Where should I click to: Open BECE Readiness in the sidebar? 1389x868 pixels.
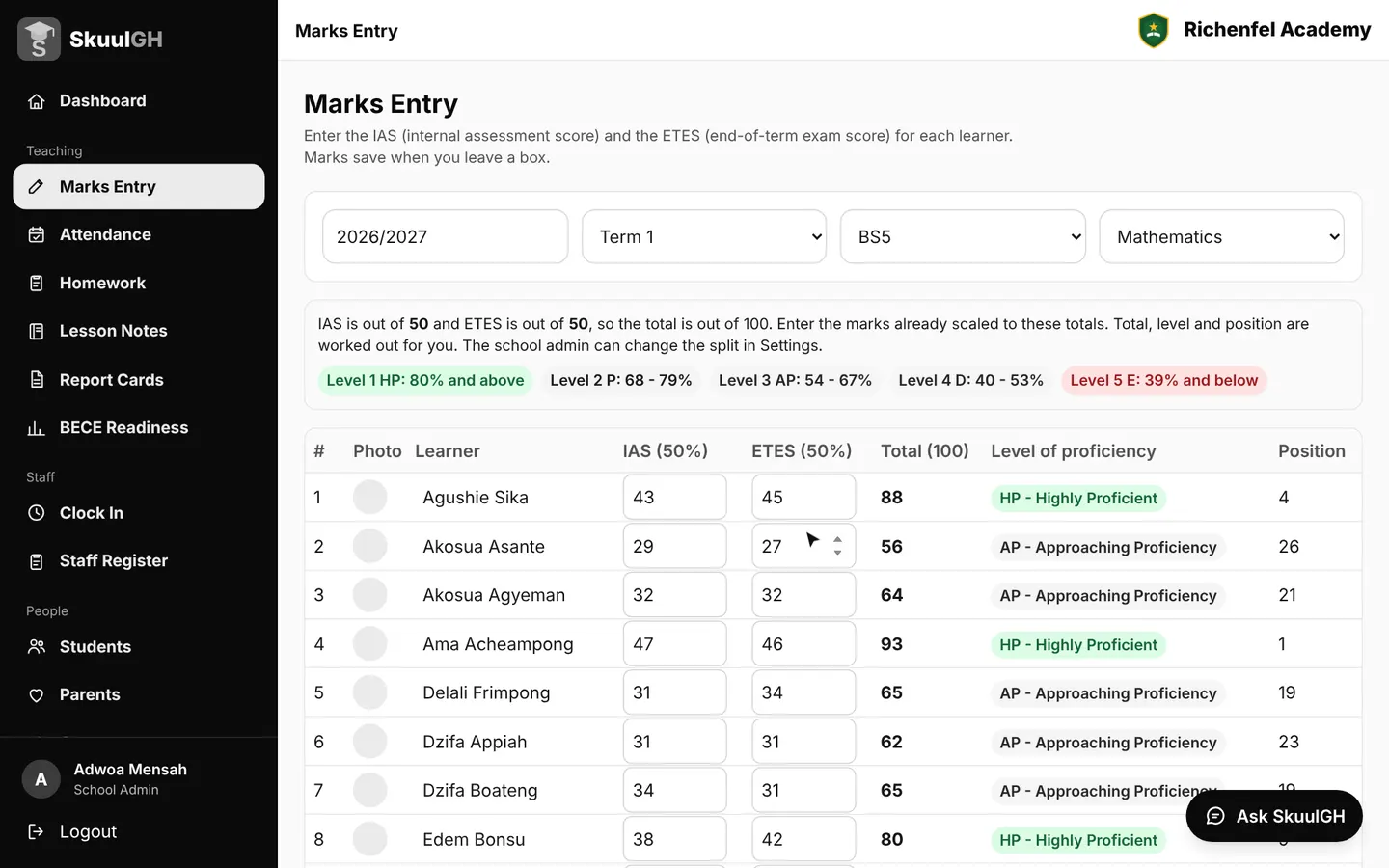pyautogui.click(x=139, y=428)
